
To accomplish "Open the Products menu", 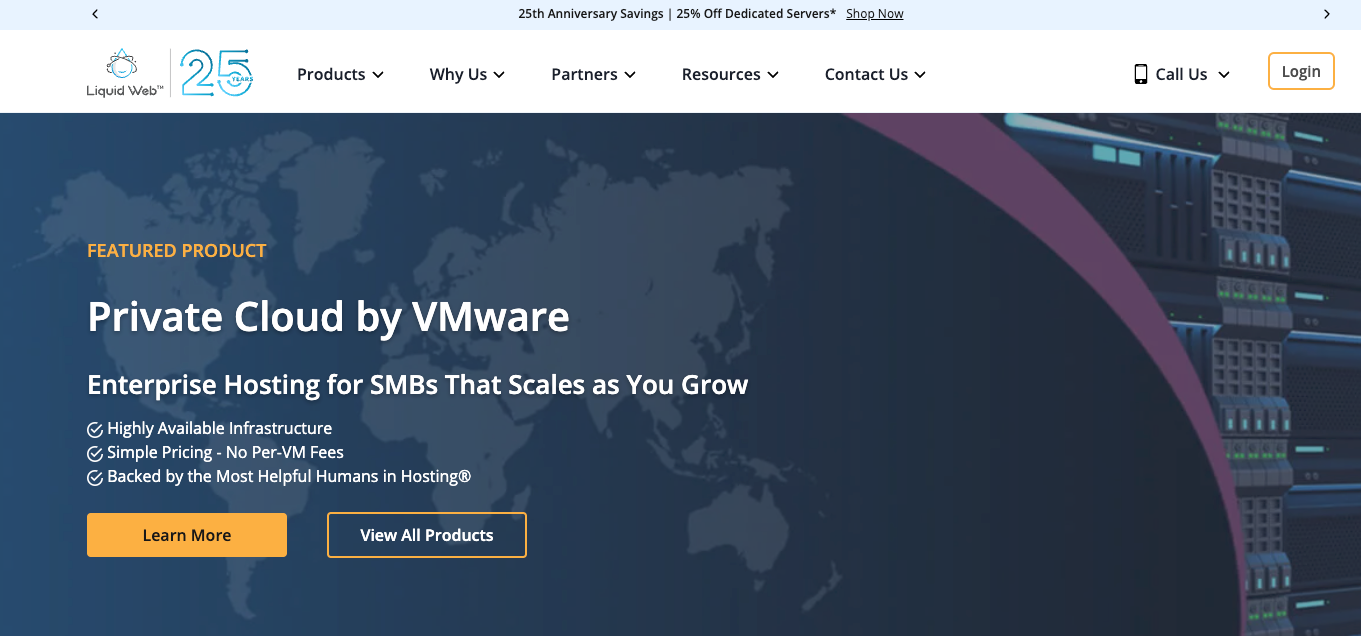I will click(340, 74).
